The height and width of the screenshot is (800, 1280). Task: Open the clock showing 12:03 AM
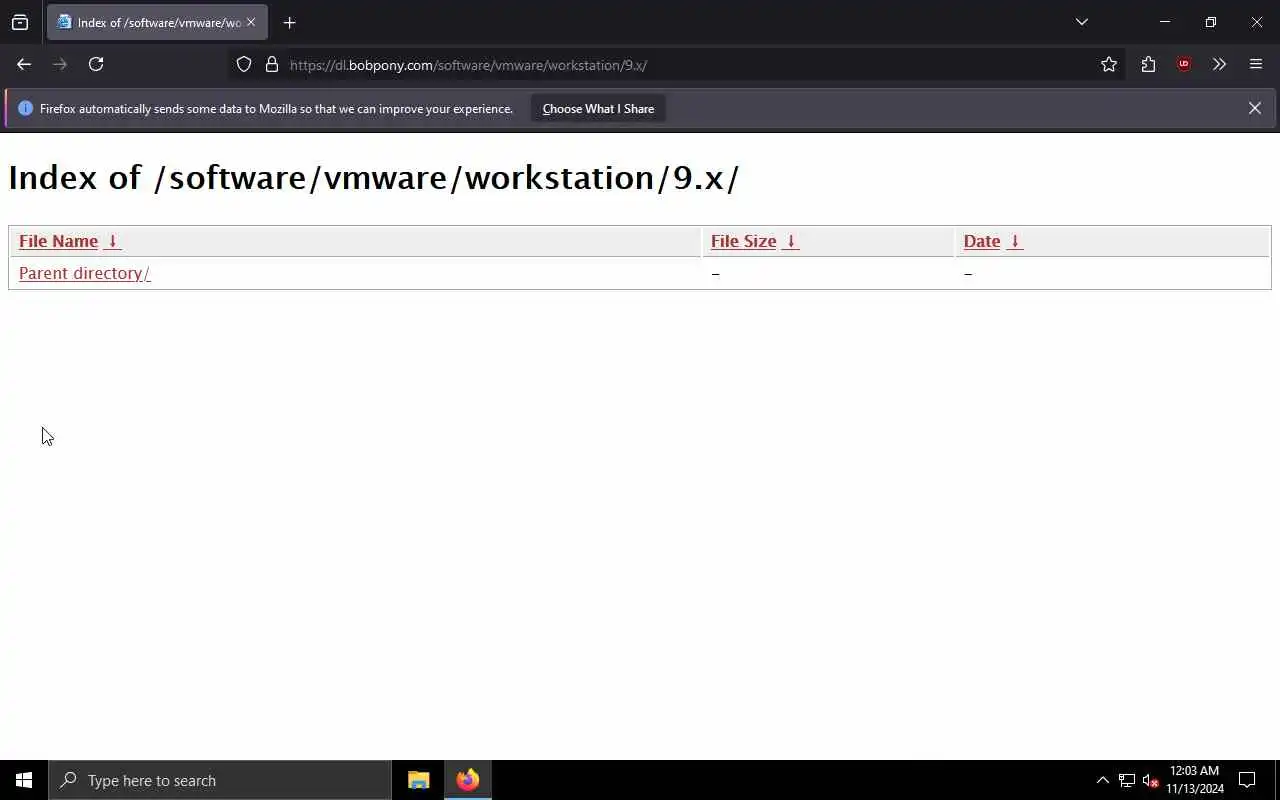coord(1195,780)
